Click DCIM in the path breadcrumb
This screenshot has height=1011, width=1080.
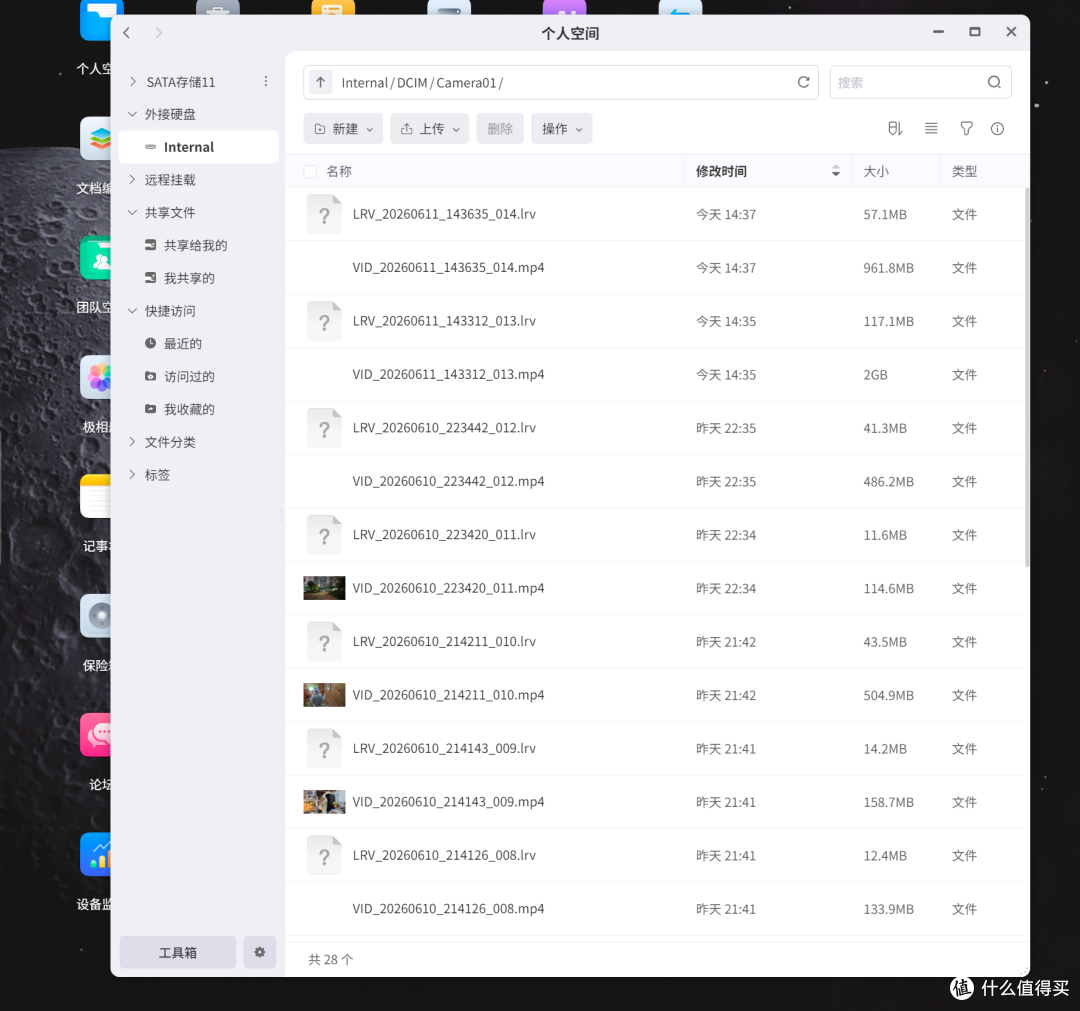412,83
